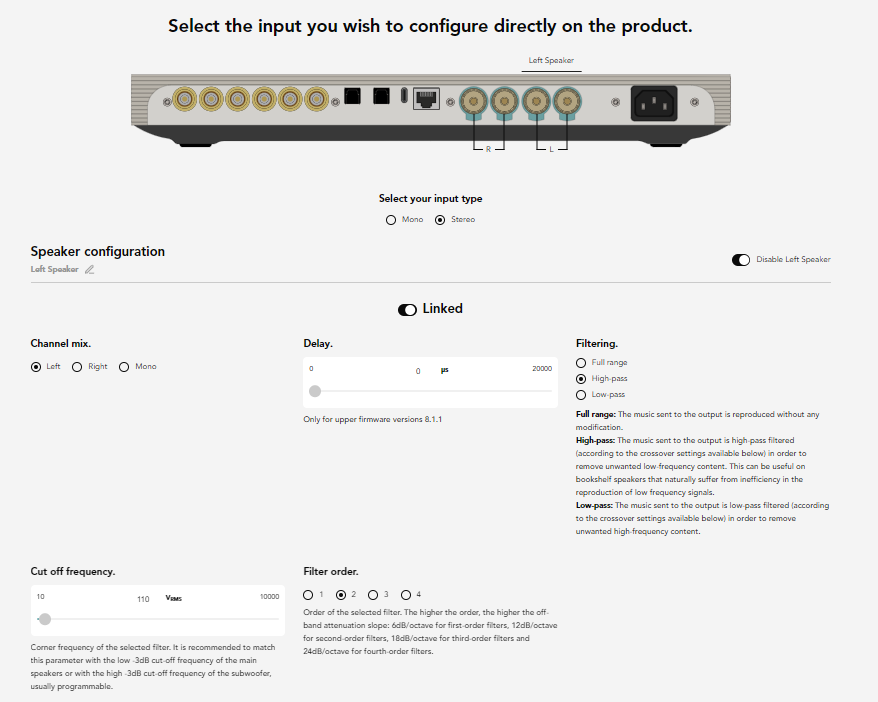The height and width of the screenshot is (702, 878).
Task: Choose Right in Channel mix
Action: coord(77,367)
